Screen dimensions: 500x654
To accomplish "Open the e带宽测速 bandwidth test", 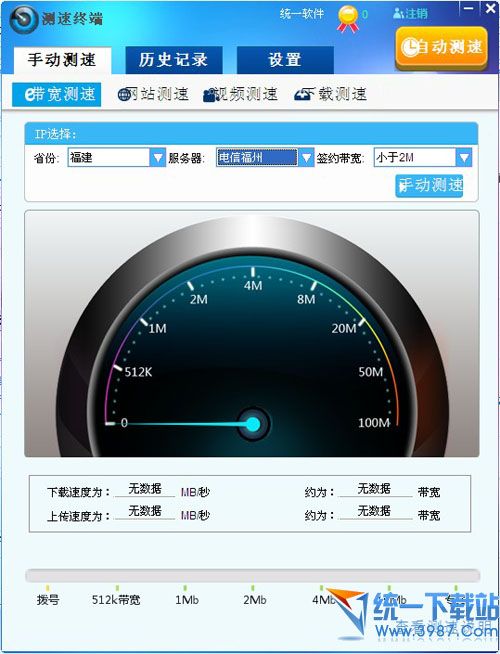I will (x=57, y=95).
